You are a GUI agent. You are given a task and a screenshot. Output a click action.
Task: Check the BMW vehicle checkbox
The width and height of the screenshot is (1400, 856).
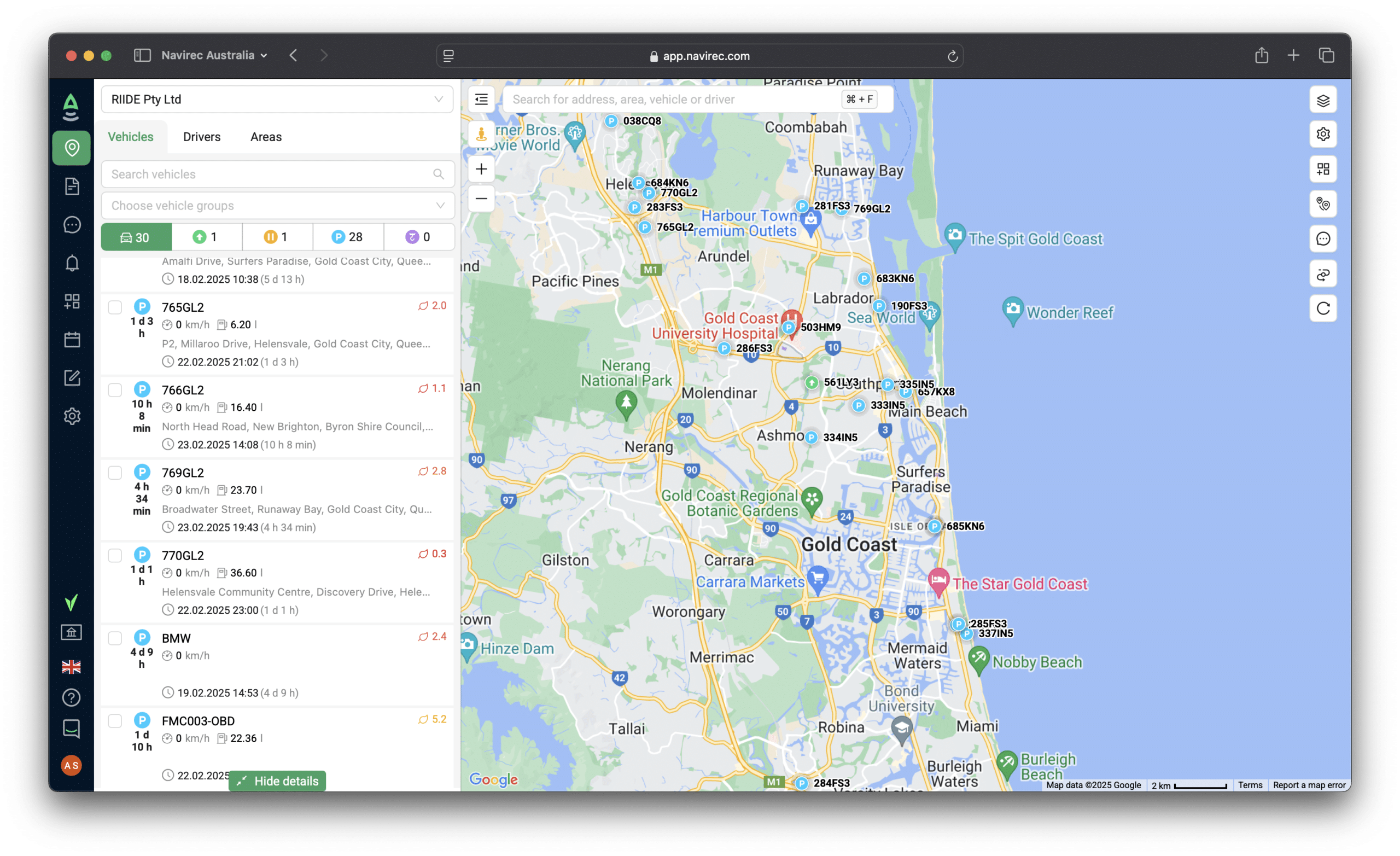coord(115,638)
